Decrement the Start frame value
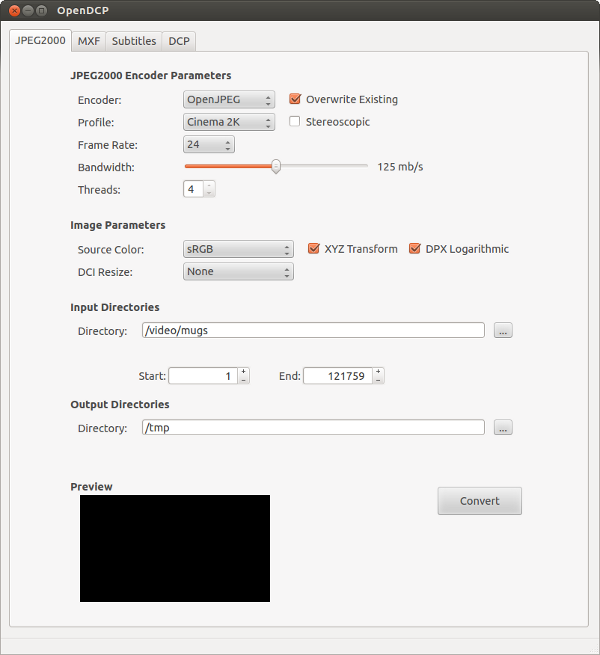Image resolution: width=600 pixels, height=655 pixels. [x=244, y=380]
